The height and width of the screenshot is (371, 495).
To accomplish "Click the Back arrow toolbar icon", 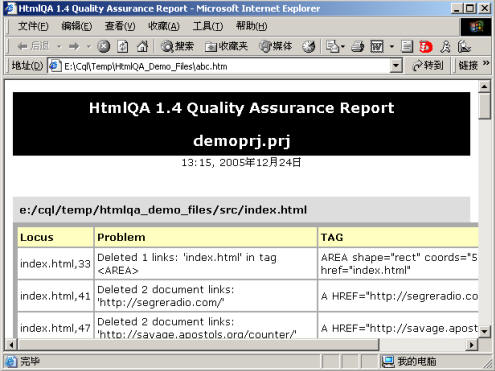I will (x=22, y=46).
